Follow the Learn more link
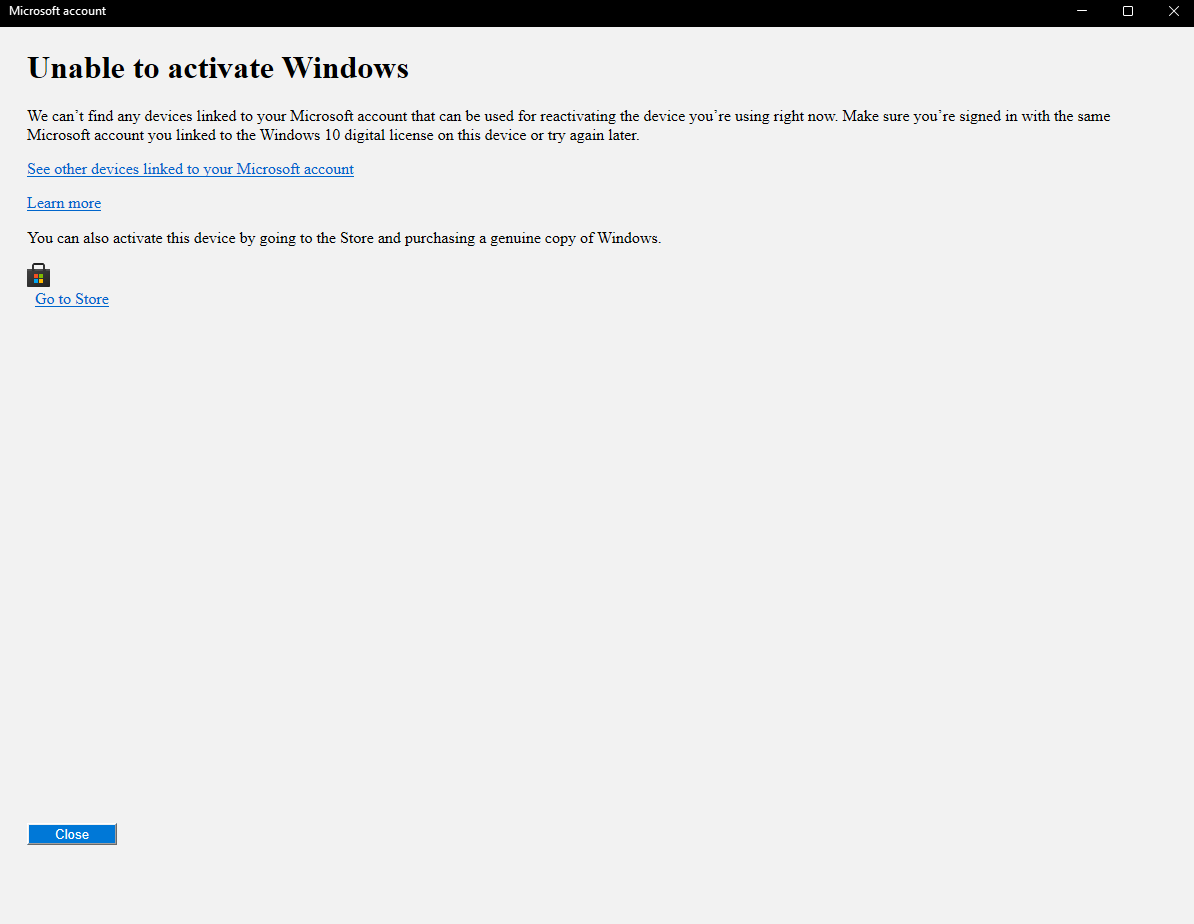The height and width of the screenshot is (924, 1194). [x=64, y=203]
